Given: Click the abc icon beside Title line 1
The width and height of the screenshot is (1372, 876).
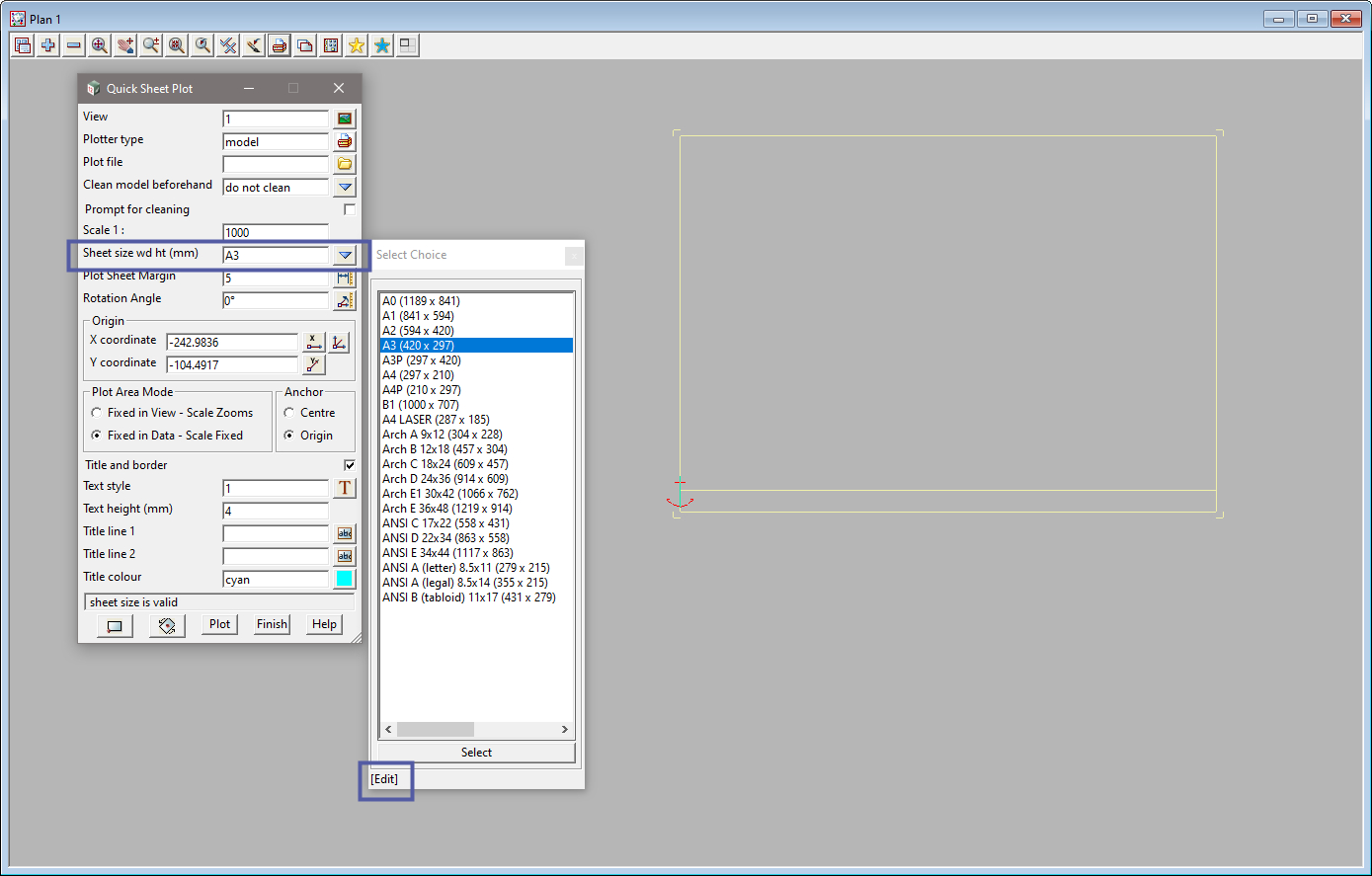Looking at the screenshot, I should click(345, 533).
